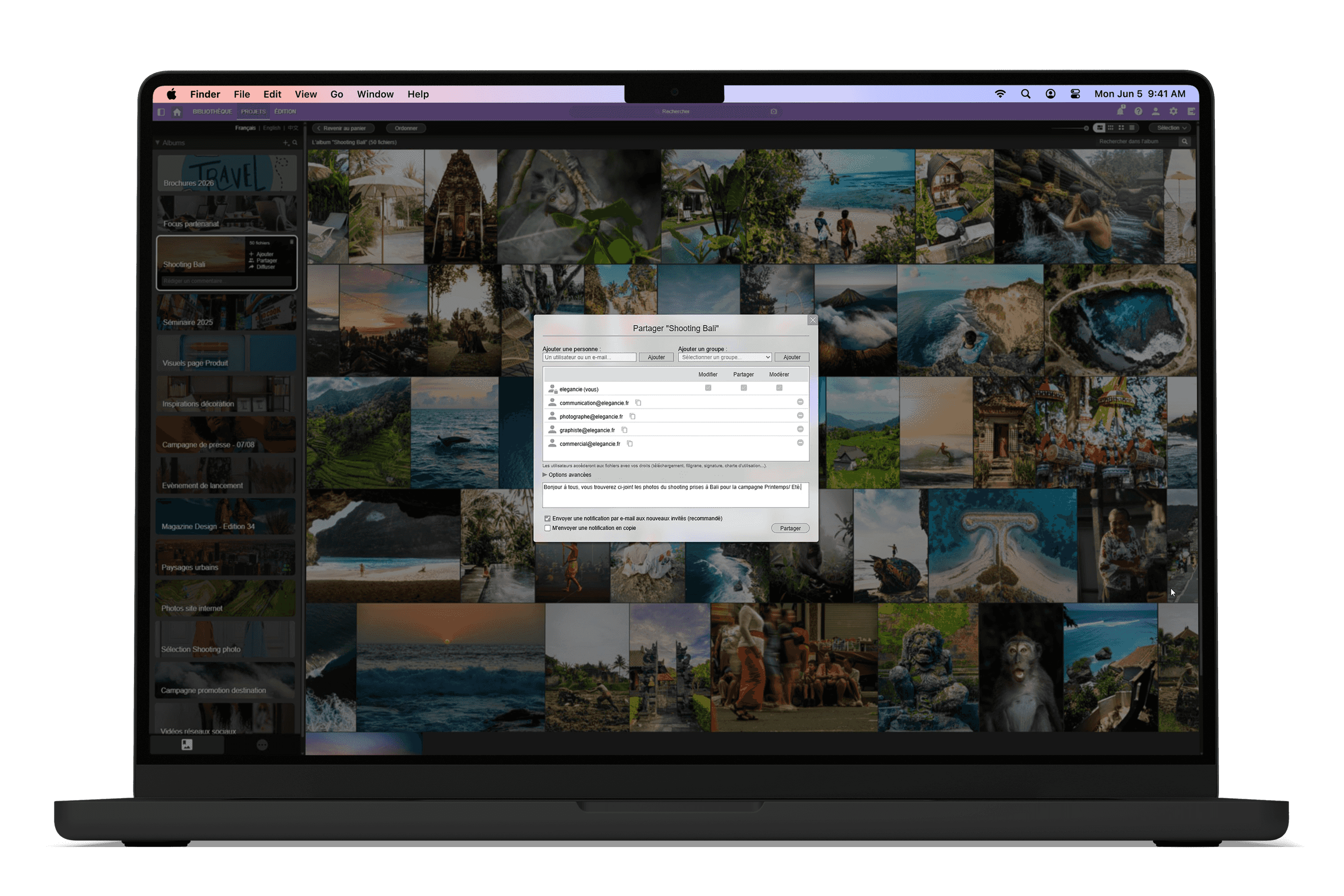The height and width of the screenshot is (896, 1344).
Task: Collapse the Albums section triangle
Action: 158,143
